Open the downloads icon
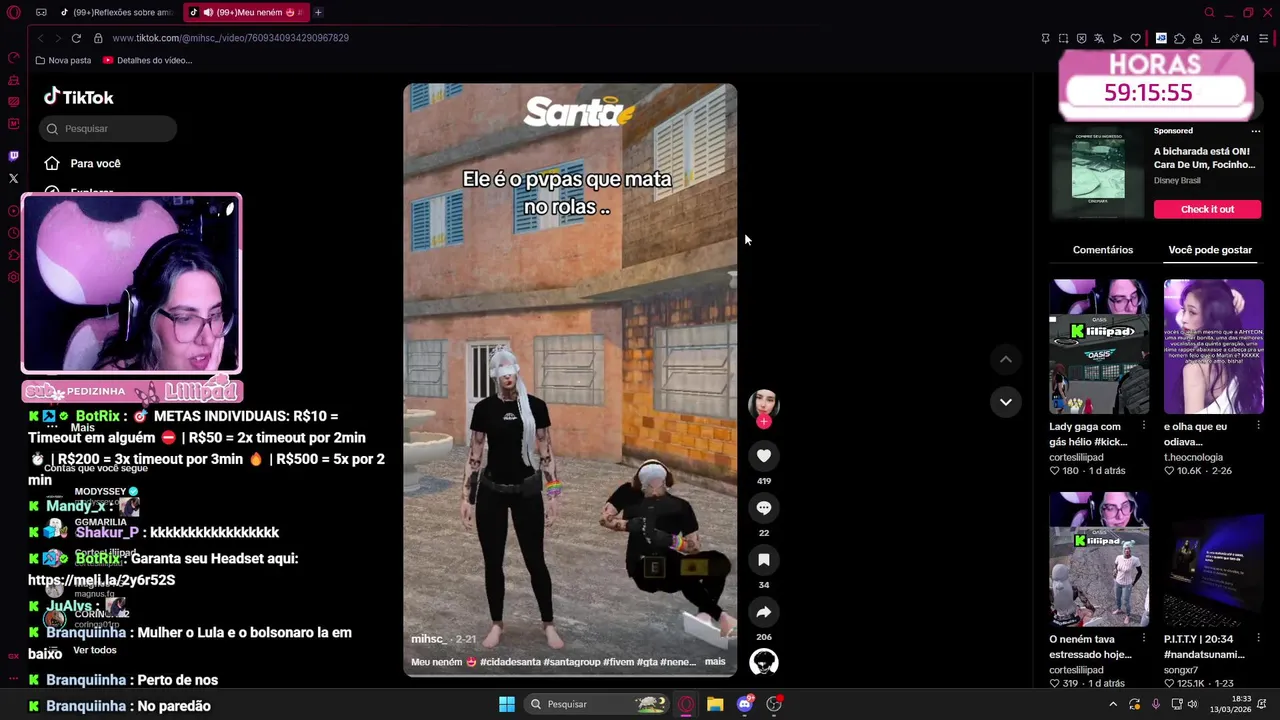 point(1215,38)
